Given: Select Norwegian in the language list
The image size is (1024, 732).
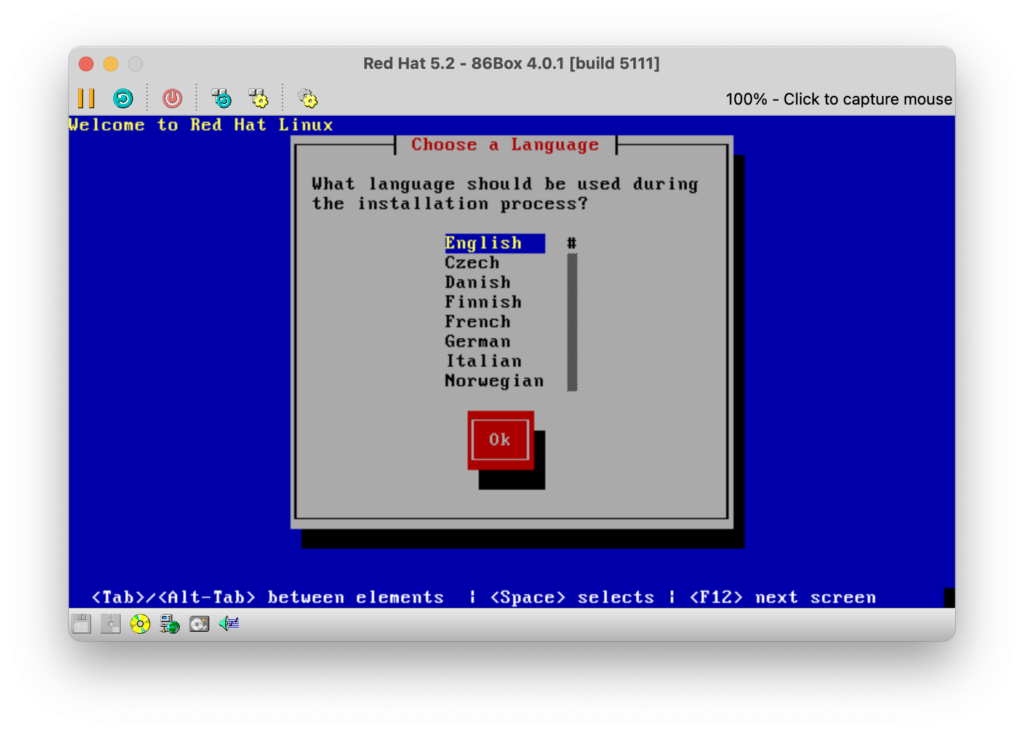Looking at the screenshot, I should (x=494, y=381).
